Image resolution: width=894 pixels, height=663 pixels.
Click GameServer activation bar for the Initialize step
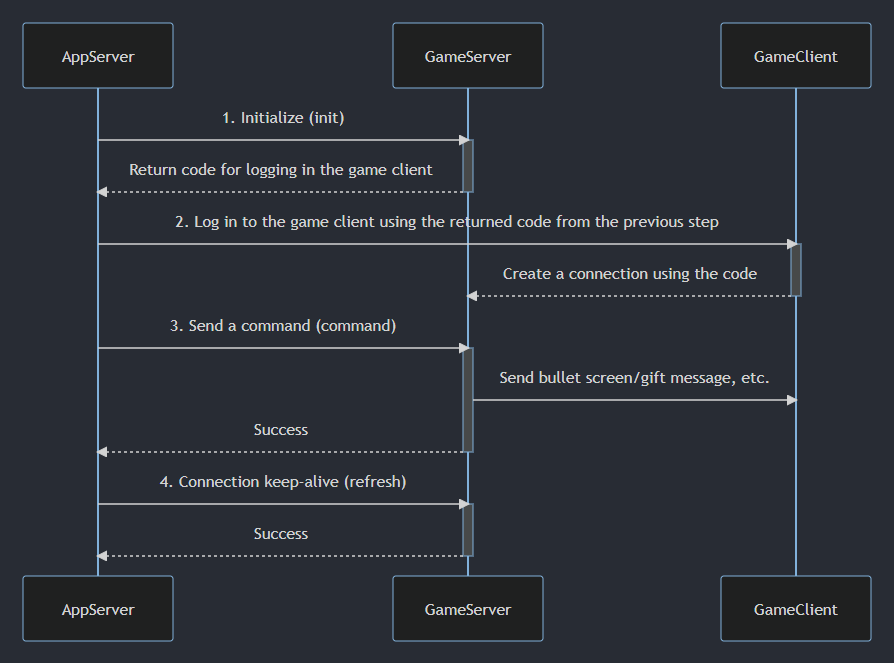tap(468, 166)
